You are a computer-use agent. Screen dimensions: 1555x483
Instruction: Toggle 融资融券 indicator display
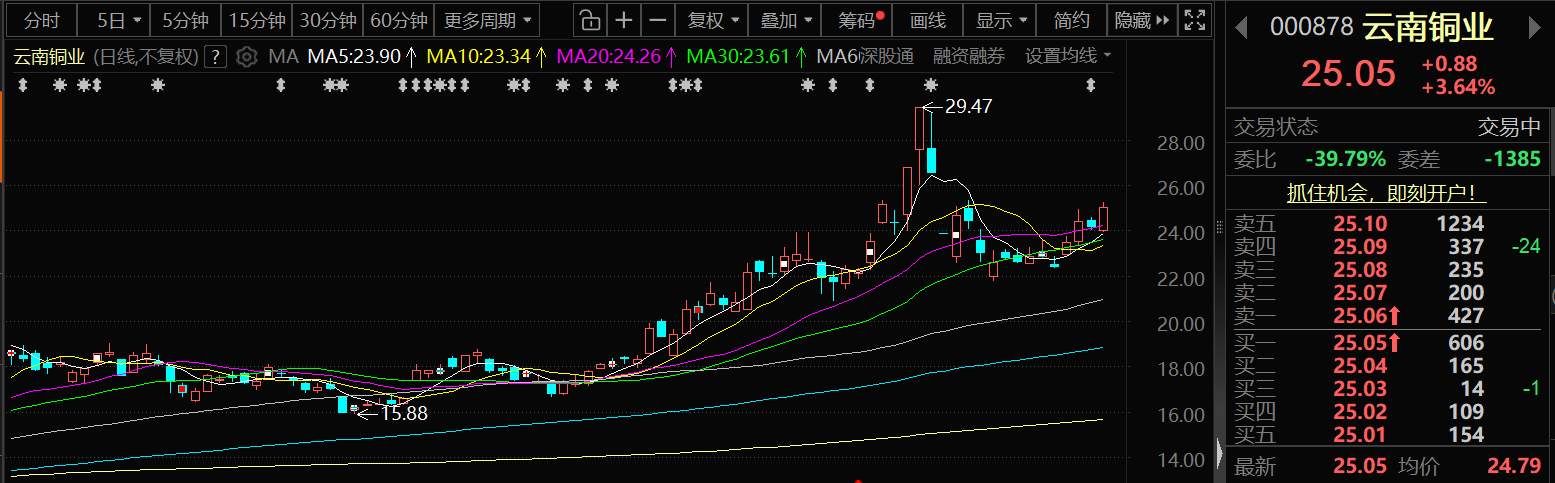coord(968,57)
